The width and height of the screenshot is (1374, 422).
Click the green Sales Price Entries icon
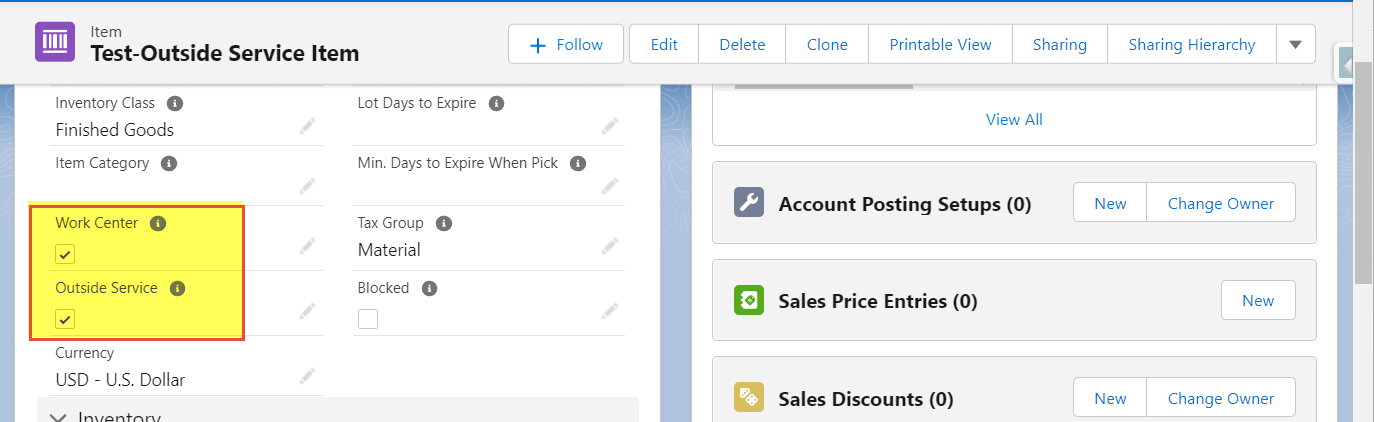tap(749, 300)
